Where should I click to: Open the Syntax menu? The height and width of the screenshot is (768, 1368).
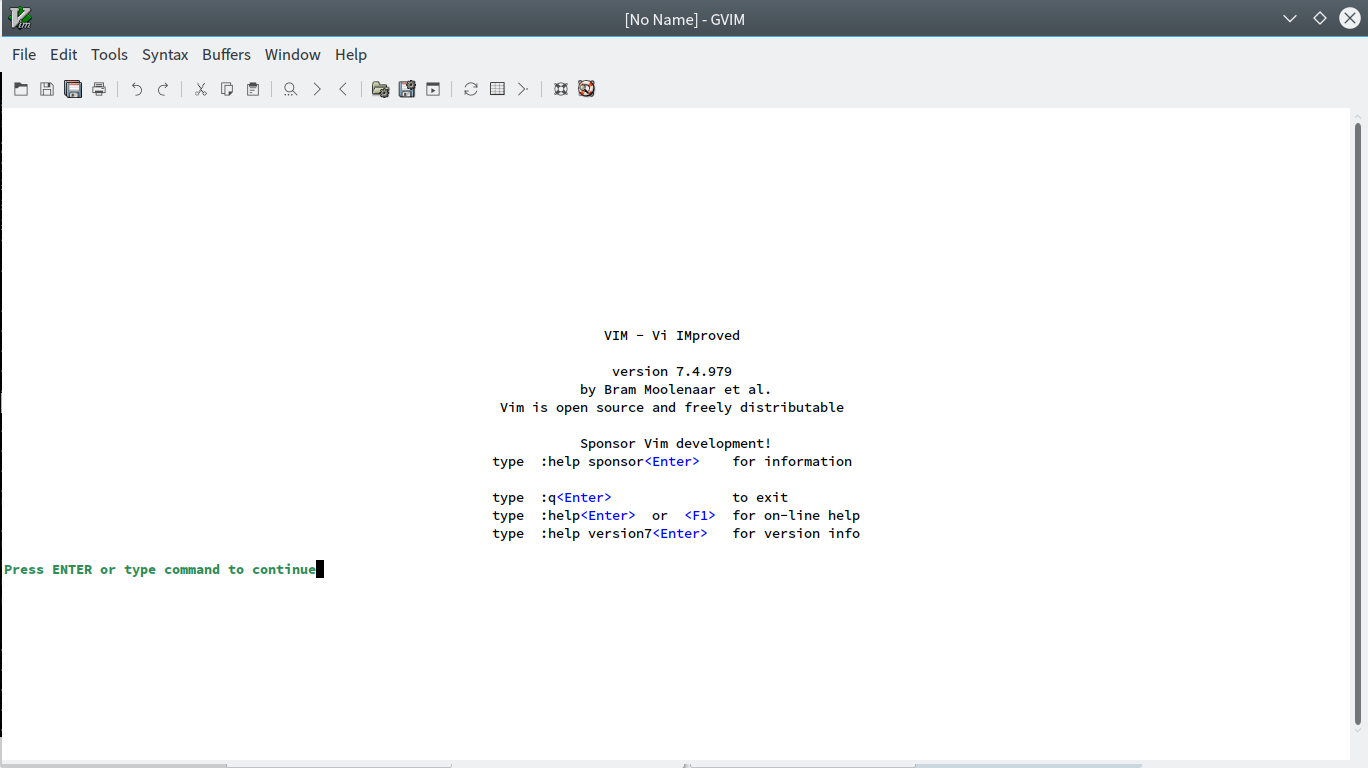click(165, 55)
